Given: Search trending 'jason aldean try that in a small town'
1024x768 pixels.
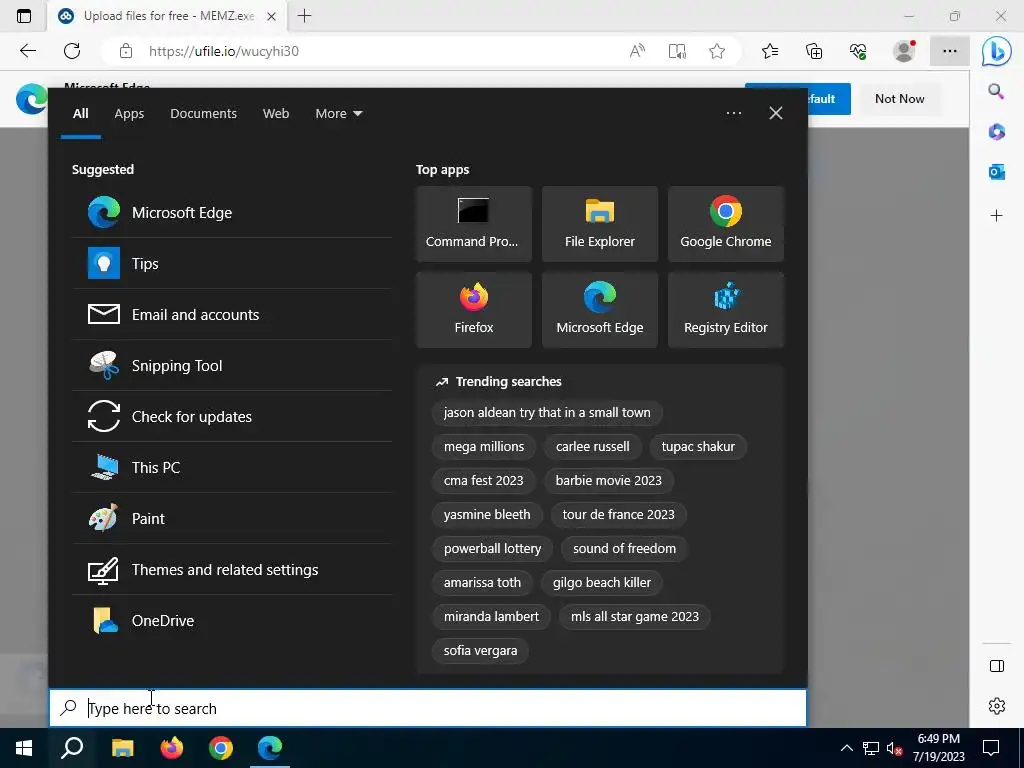Looking at the screenshot, I should [x=547, y=413].
